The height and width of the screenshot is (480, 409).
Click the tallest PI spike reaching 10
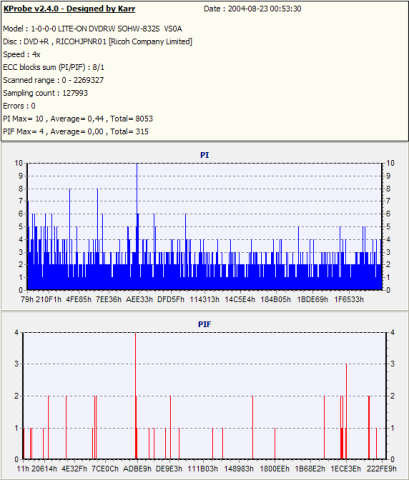tap(137, 227)
